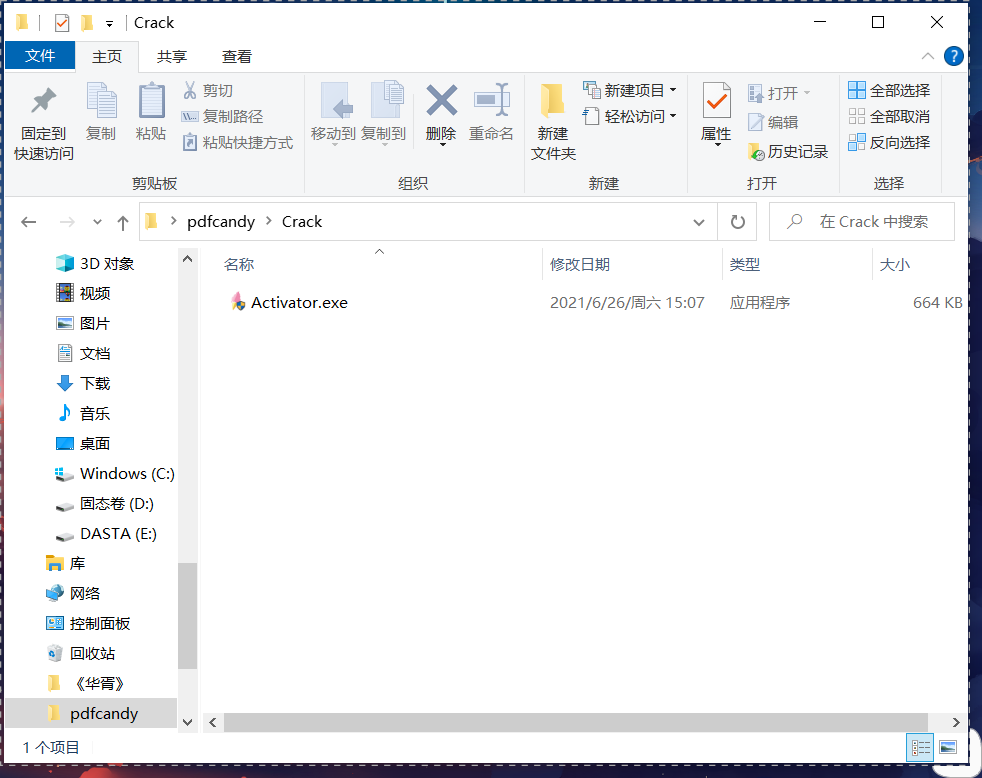Click Crack in the address breadcrumb
The width and height of the screenshot is (982, 778).
click(302, 222)
